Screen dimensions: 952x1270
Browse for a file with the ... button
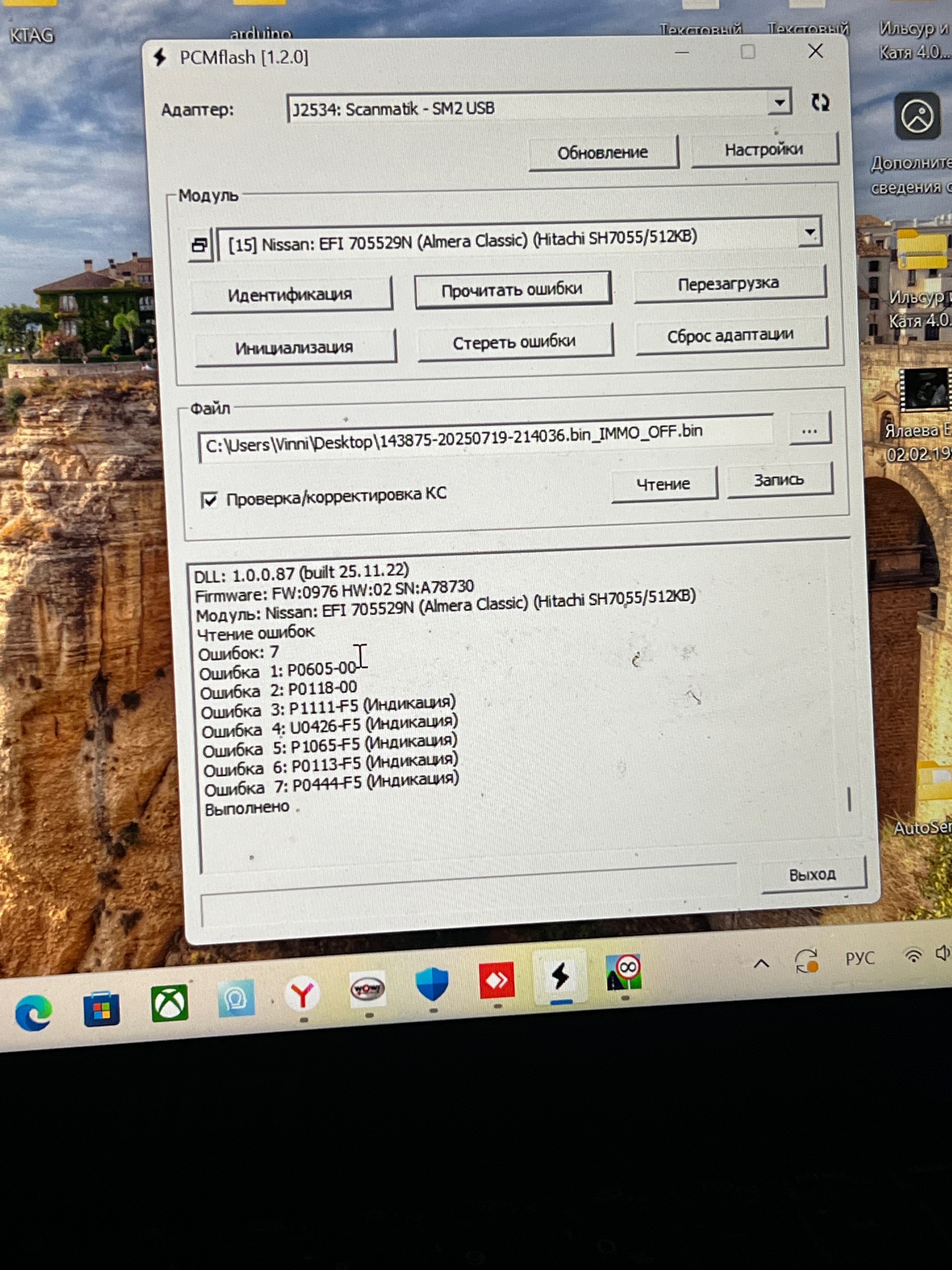point(809,431)
